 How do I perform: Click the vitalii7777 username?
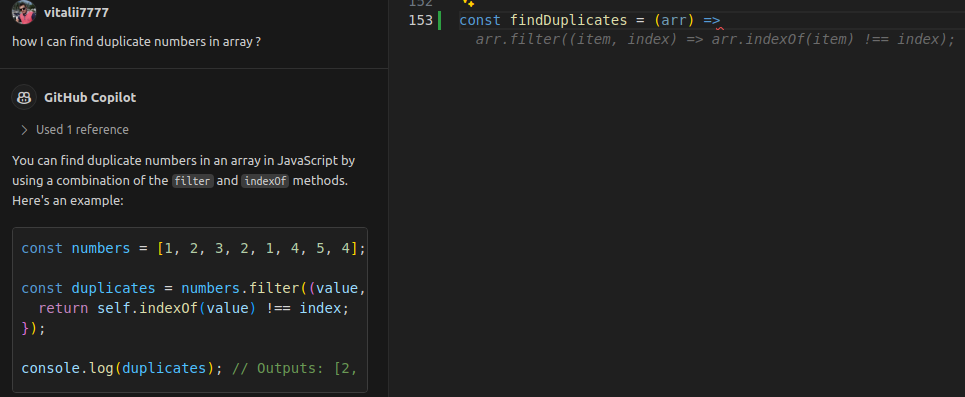76,12
